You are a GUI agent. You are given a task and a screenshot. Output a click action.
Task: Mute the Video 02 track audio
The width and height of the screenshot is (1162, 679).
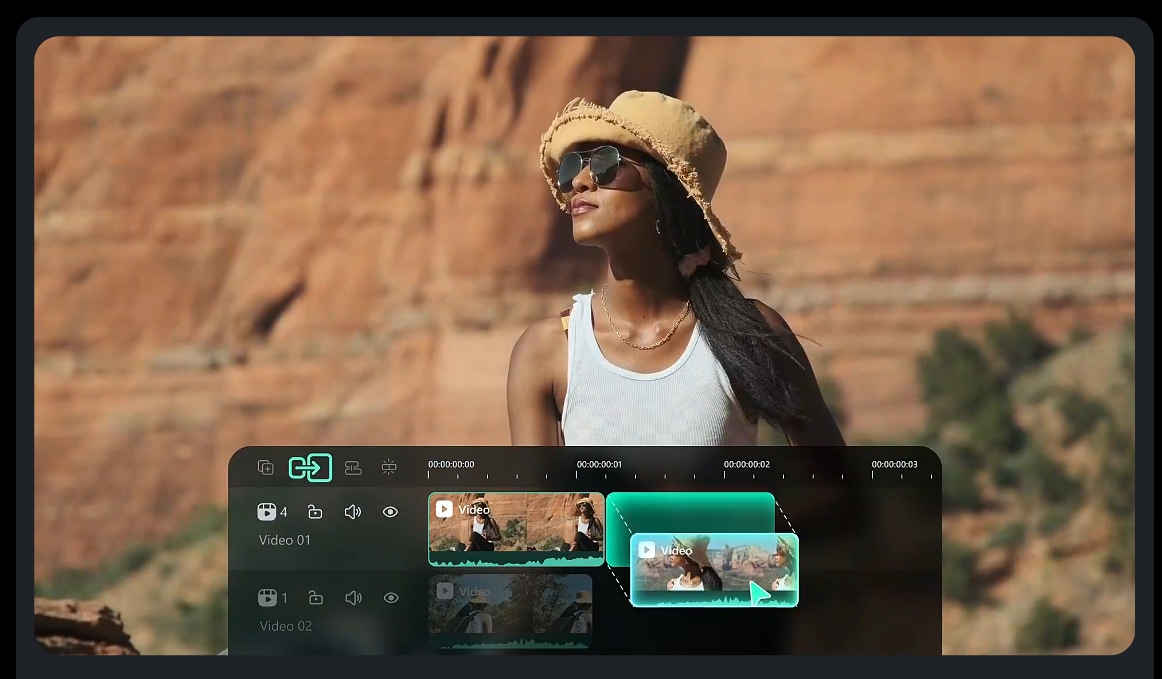[x=353, y=597]
